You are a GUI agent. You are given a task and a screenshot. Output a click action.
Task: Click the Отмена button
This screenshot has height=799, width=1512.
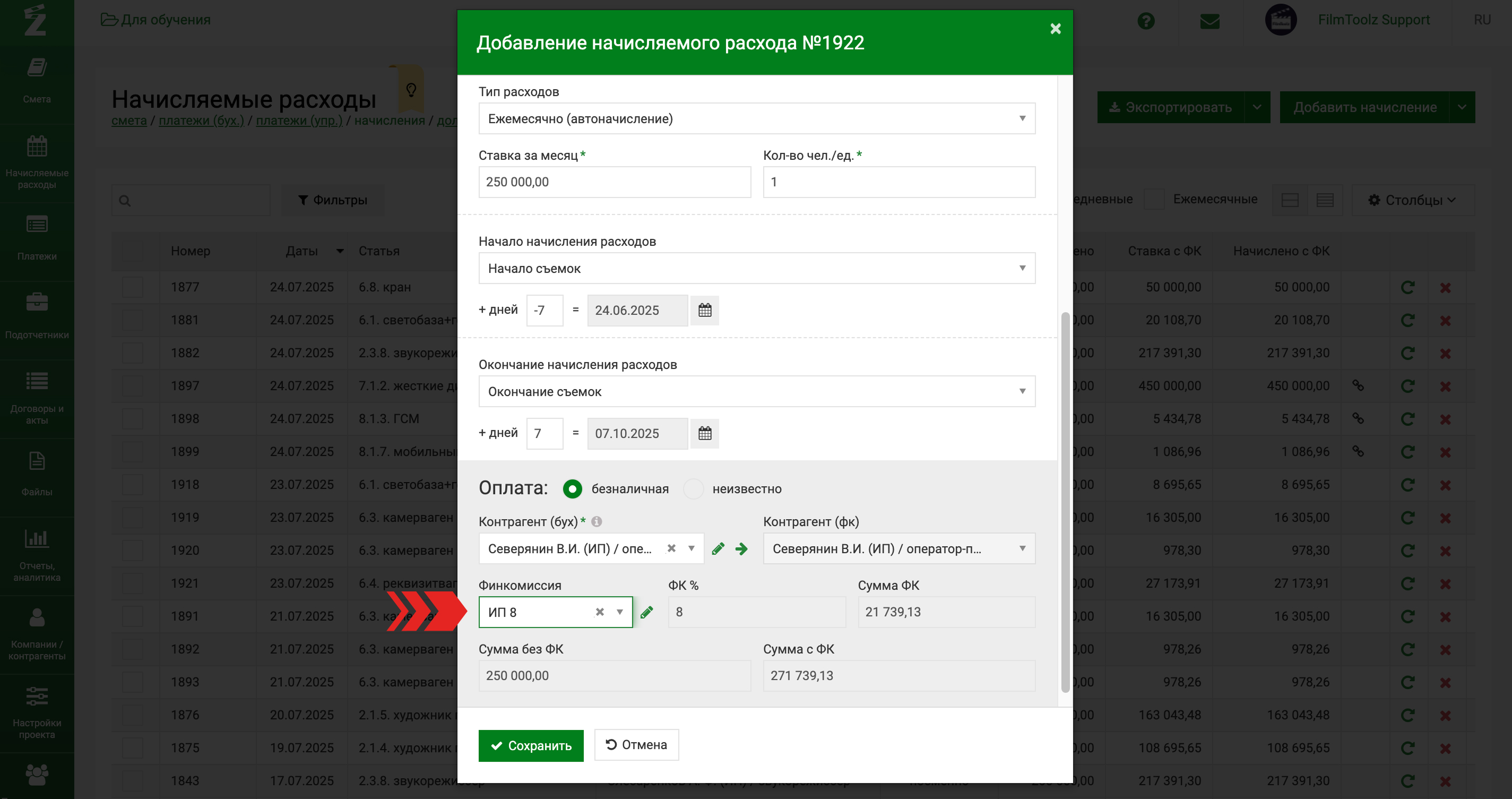(636, 745)
